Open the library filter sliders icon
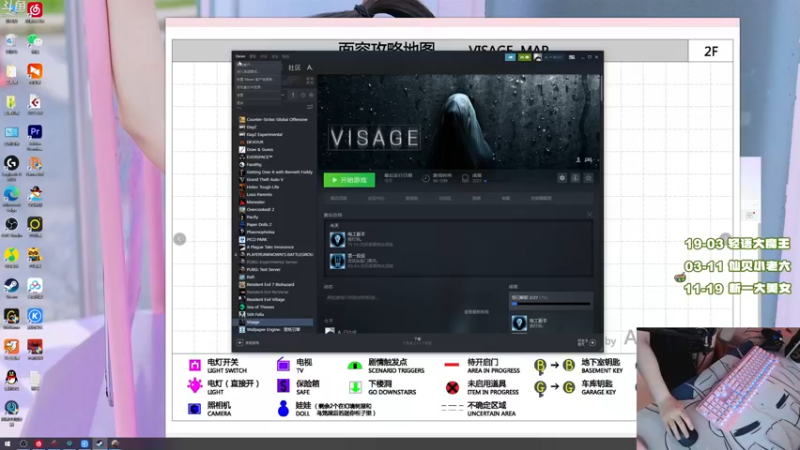The height and width of the screenshot is (450, 800). click(310, 107)
